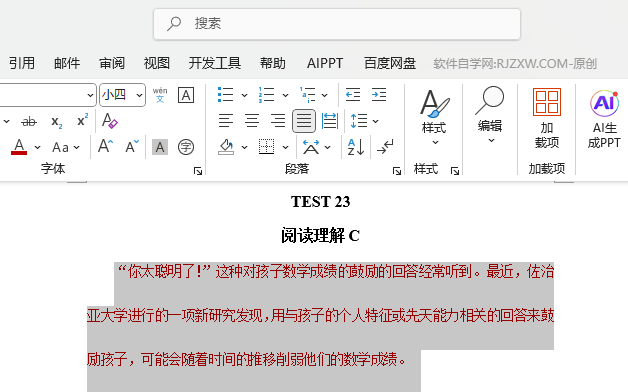
Task: Open the 审阅 tab
Action: (112, 63)
